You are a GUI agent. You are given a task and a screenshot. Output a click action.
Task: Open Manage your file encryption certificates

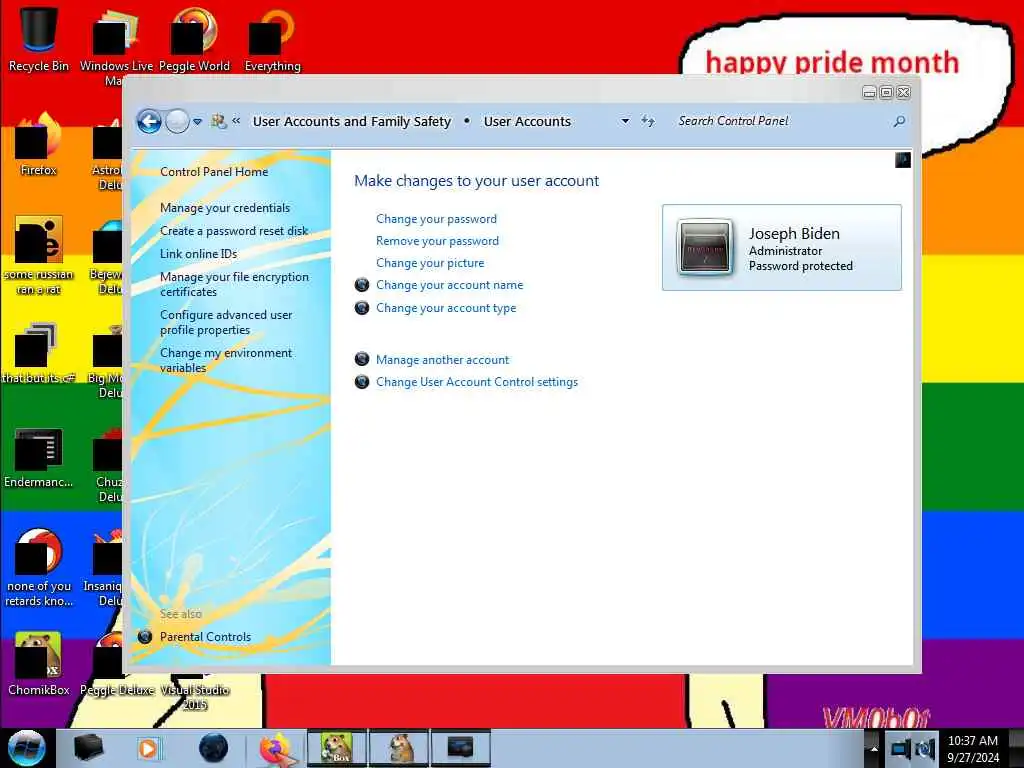click(x=234, y=284)
